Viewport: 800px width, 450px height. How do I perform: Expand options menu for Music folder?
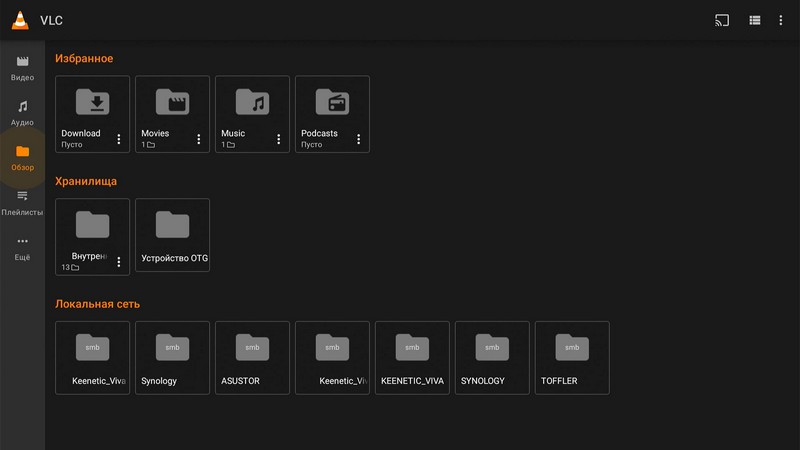(279, 139)
